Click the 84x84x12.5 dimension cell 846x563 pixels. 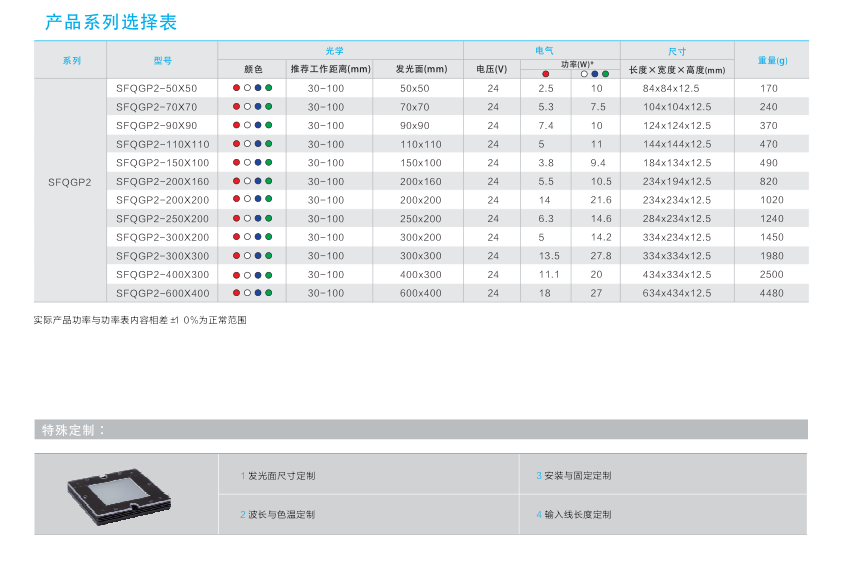pos(671,88)
